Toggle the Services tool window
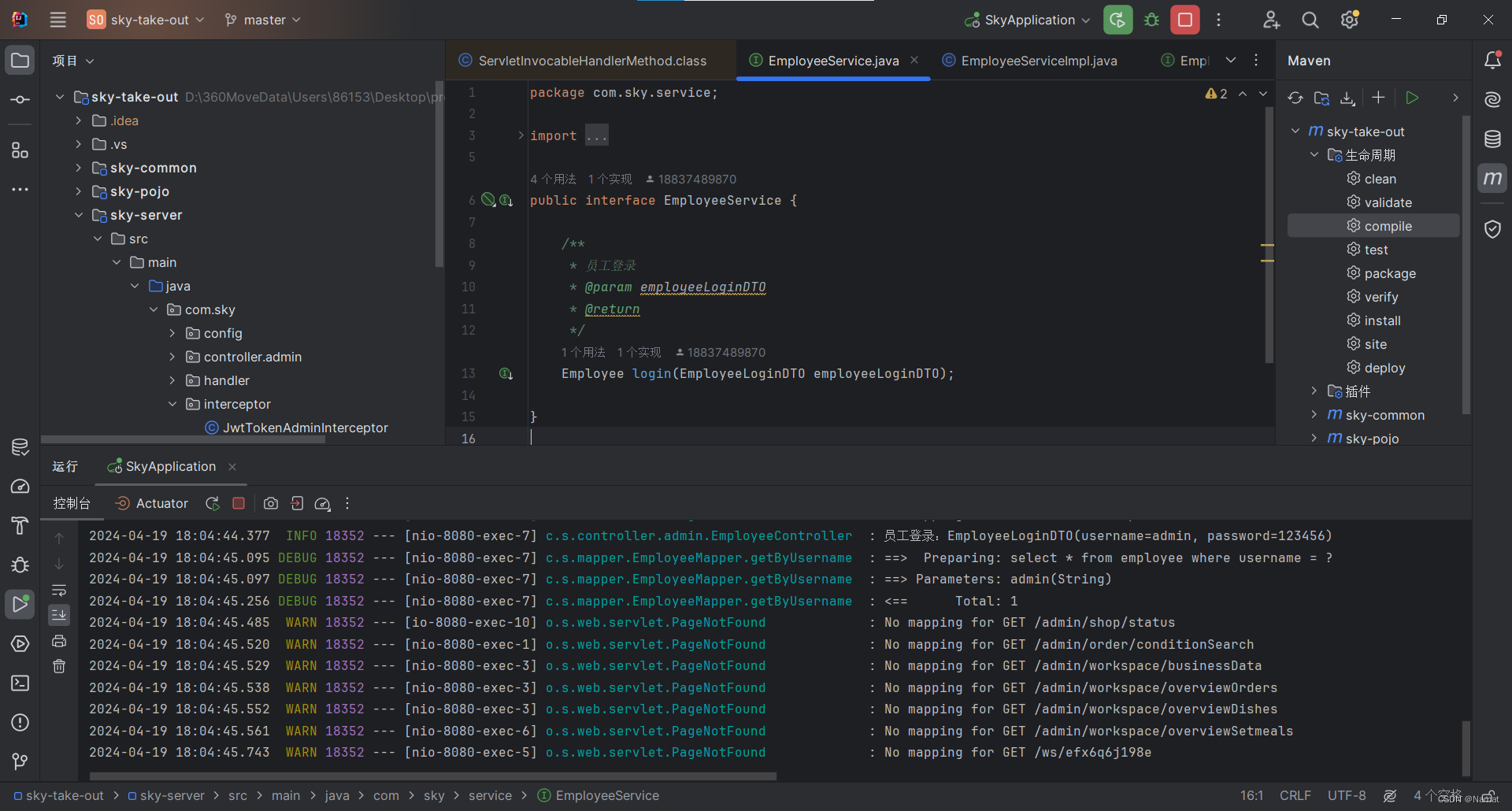The width and height of the screenshot is (1512, 811). pyautogui.click(x=20, y=643)
